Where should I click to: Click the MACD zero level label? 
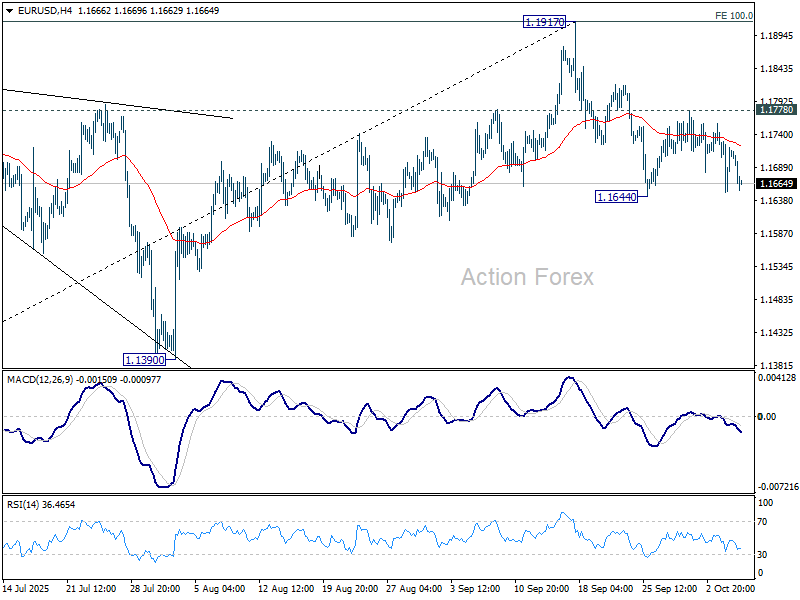767,417
